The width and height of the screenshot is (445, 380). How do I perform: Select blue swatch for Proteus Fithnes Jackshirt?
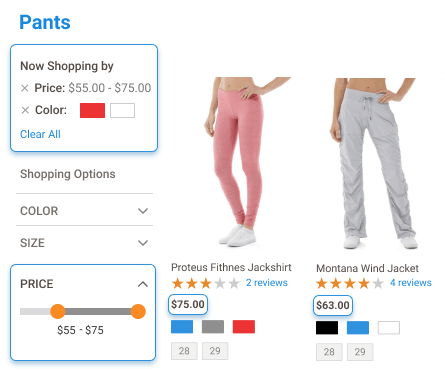coord(182,327)
